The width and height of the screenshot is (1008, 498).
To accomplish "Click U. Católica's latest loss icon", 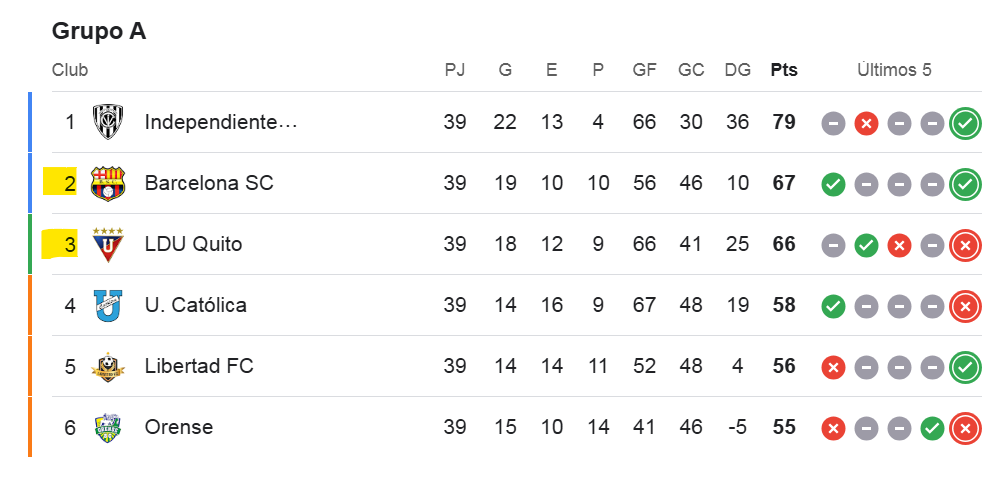I will click(965, 306).
